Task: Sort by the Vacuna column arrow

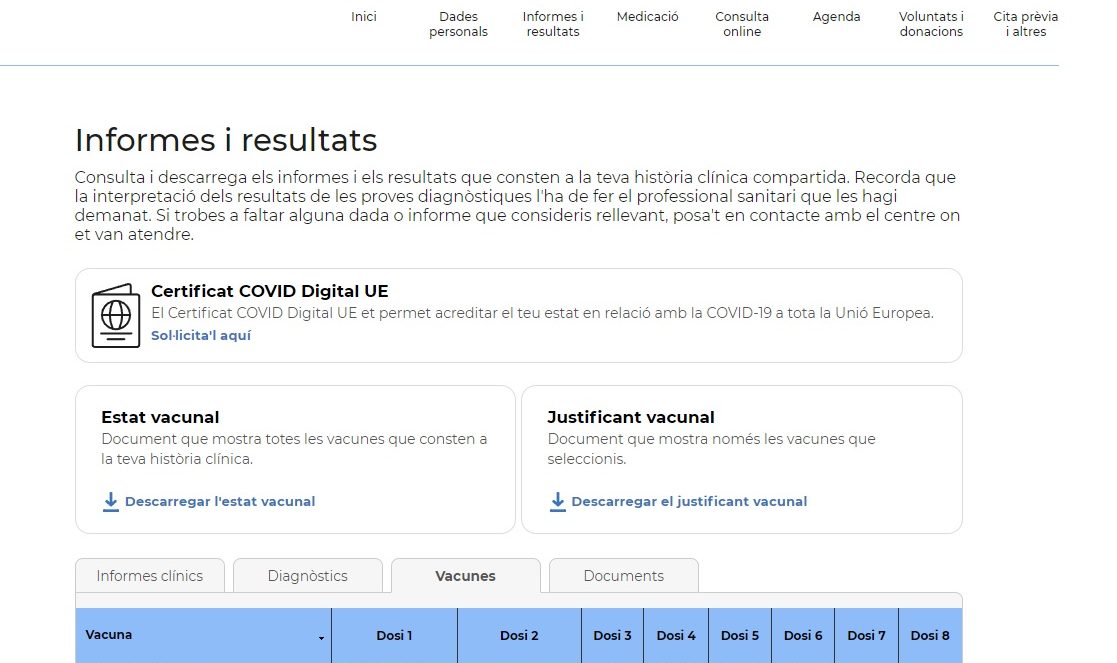Action: [321, 638]
